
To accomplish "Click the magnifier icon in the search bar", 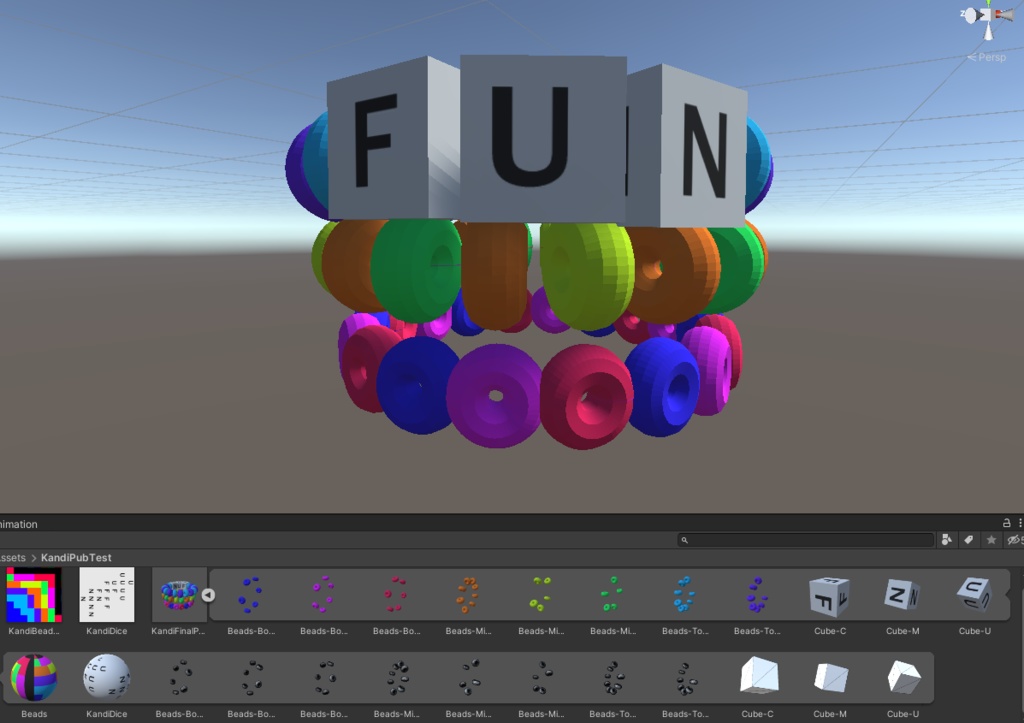I will coord(685,540).
